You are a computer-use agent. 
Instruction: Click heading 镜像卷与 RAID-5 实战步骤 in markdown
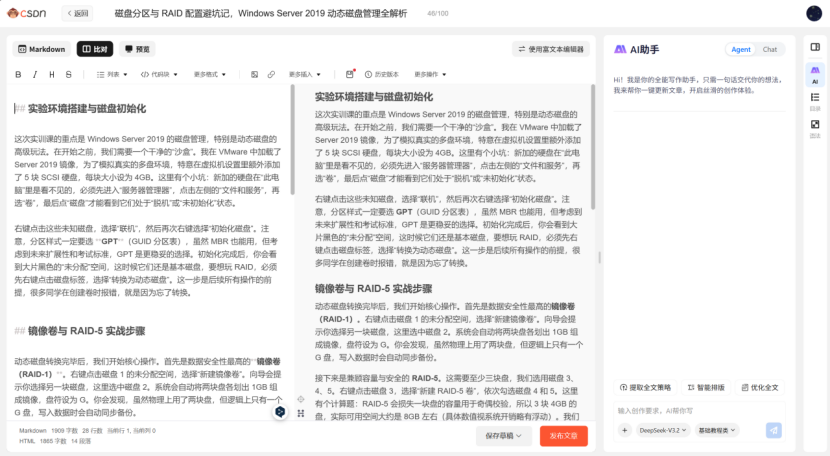point(86,331)
